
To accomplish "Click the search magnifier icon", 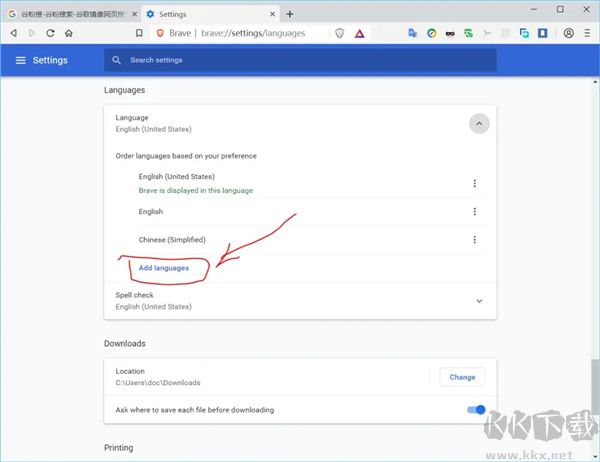I will coord(116,60).
